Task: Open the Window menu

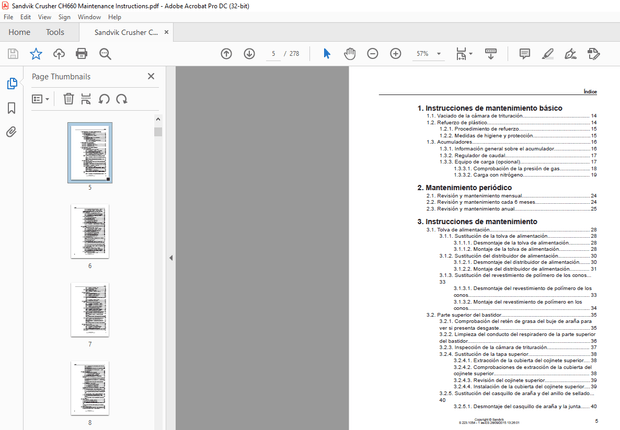Action: [89, 17]
